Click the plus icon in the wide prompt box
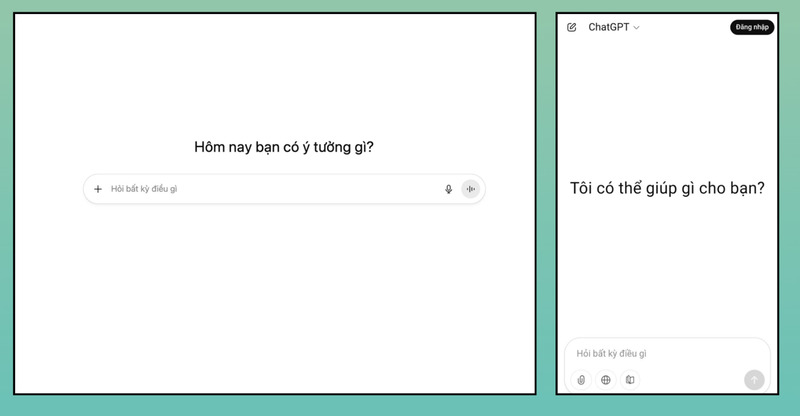The image size is (800, 416). (97, 189)
